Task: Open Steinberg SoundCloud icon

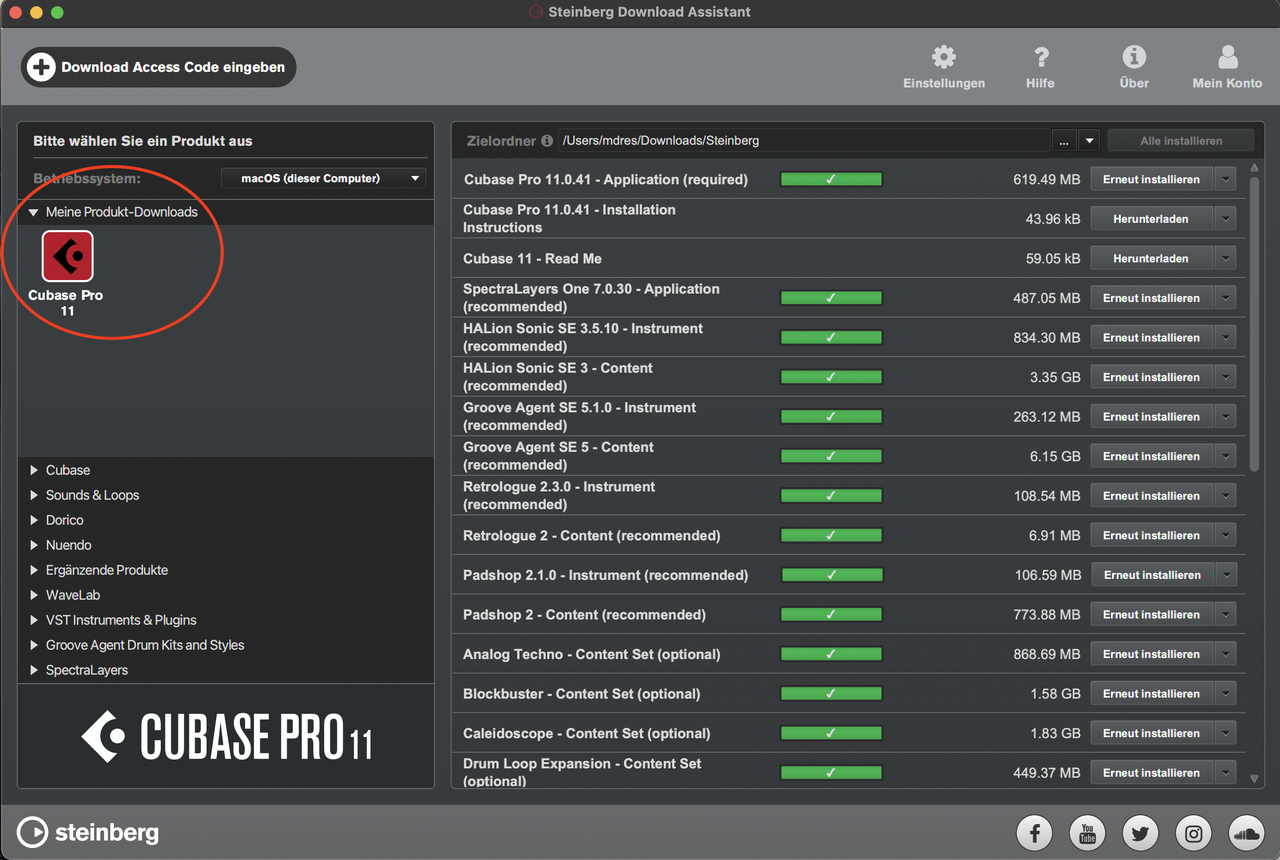Action: pyautogui.click(x=1246, y=832)
